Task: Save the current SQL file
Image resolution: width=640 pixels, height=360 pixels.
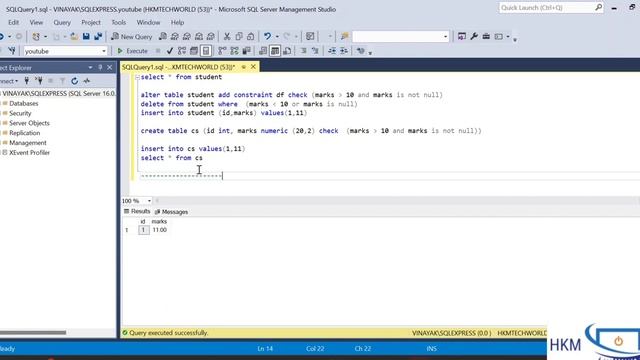Action: click(x=86, y=37)
